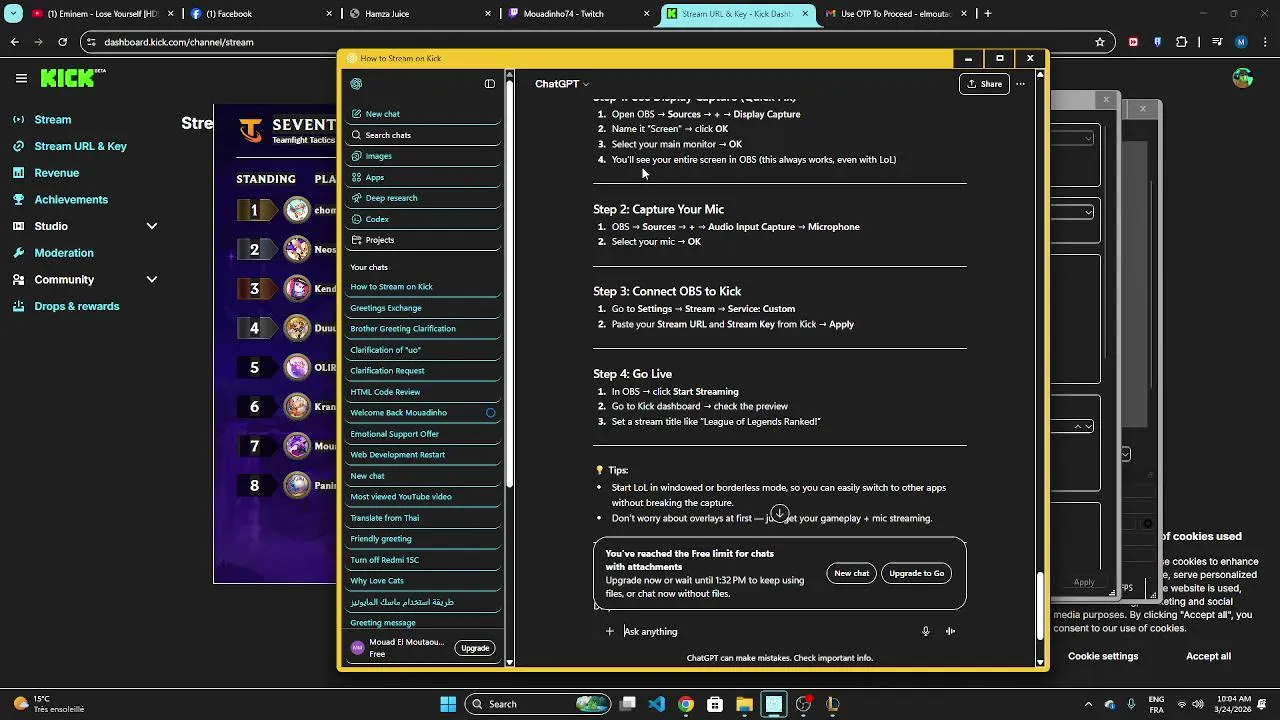1280x720 pixels.
Task: Click the Windows Start button
Action: [448, 704]
